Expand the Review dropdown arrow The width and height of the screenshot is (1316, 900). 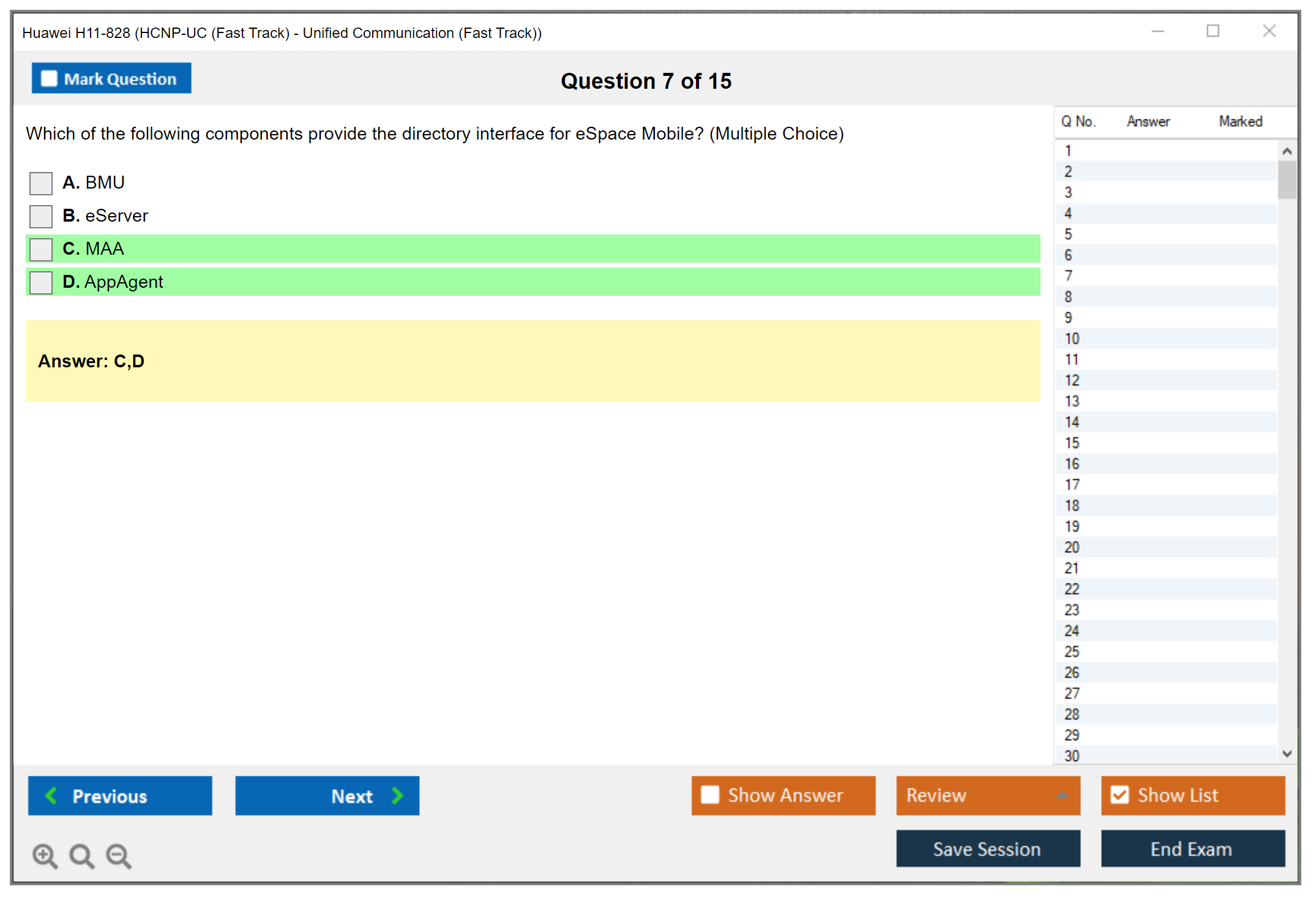click(1062, 795)
